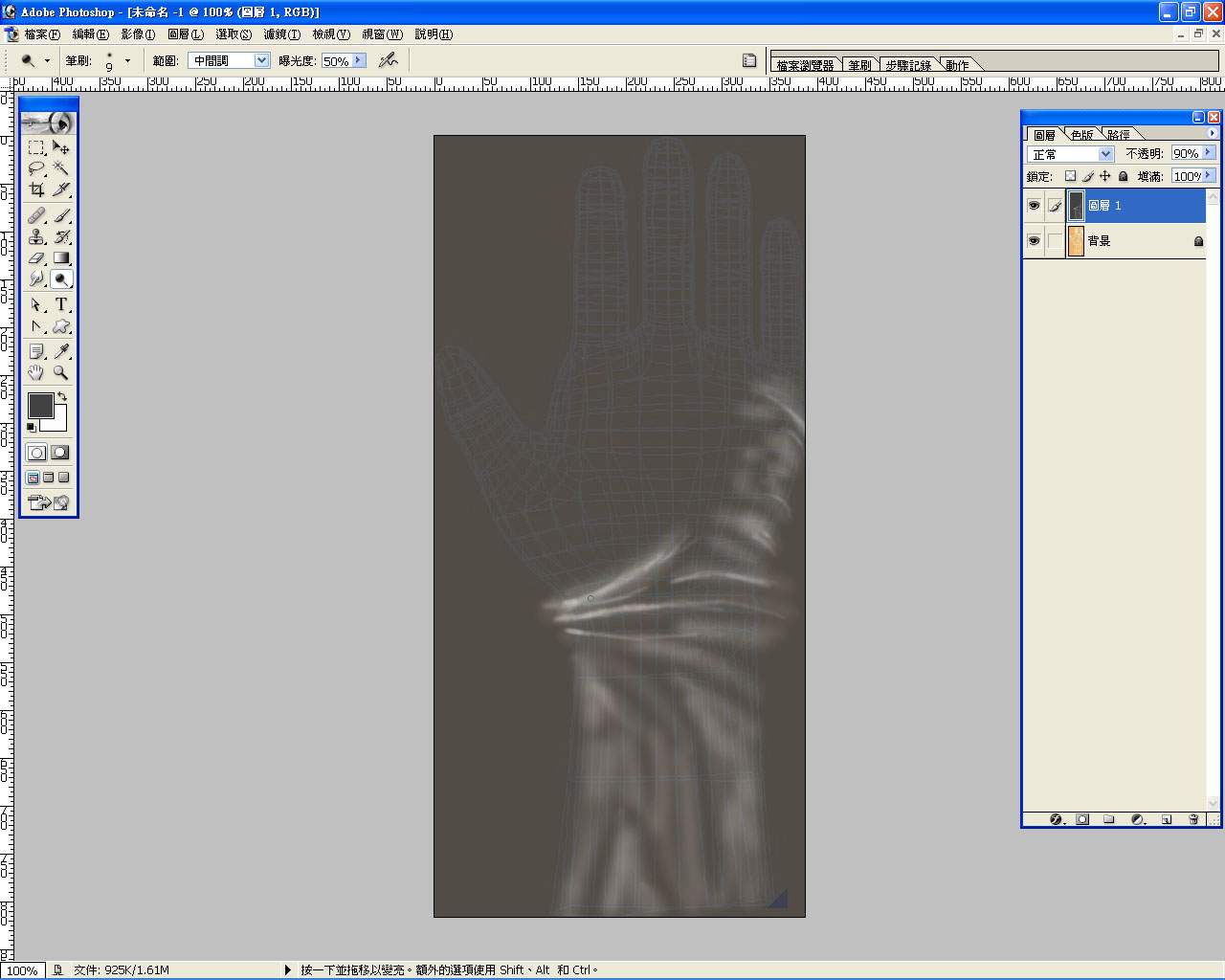
Task: Hide the 圖層 1 layer eye
Action: pos(1034,206)
